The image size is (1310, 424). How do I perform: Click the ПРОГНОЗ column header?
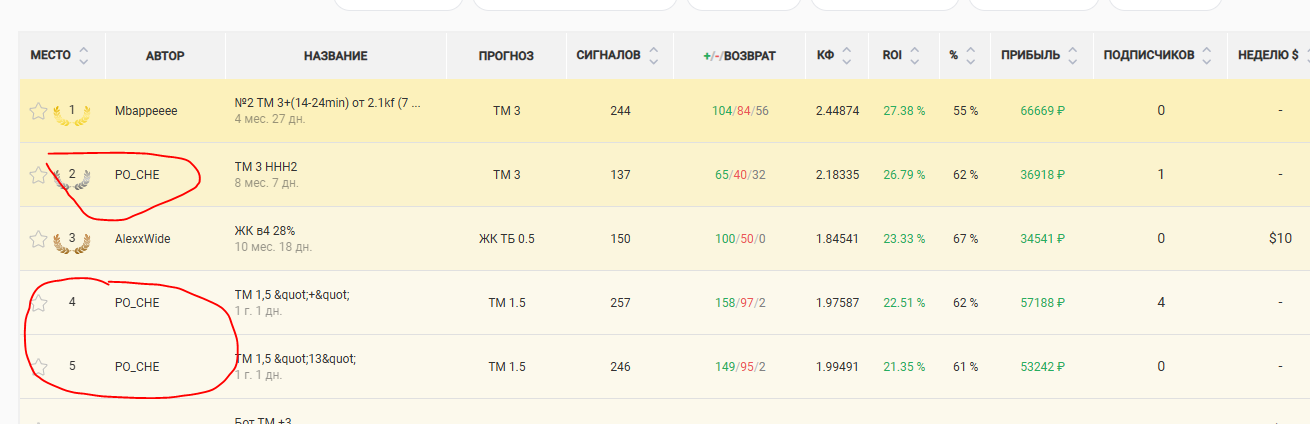click(x=506, y=56)
